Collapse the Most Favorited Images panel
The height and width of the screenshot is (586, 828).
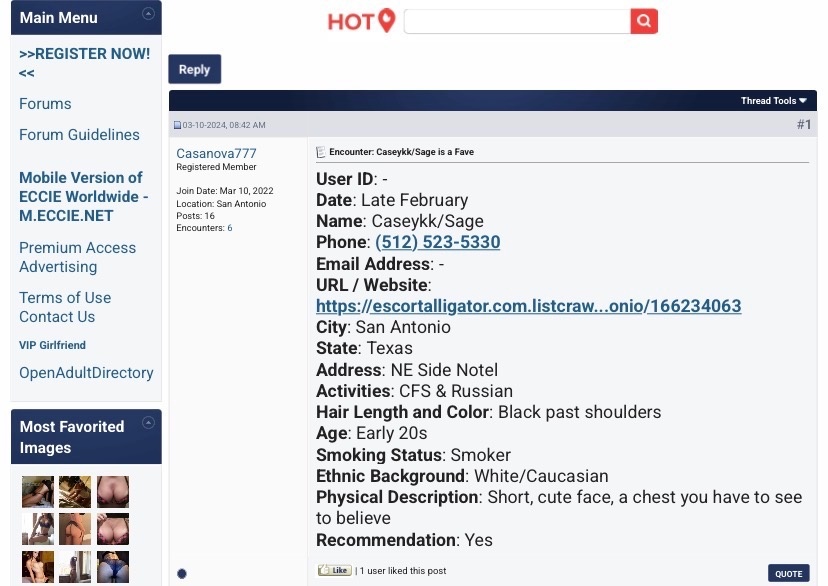coord(148,423)
